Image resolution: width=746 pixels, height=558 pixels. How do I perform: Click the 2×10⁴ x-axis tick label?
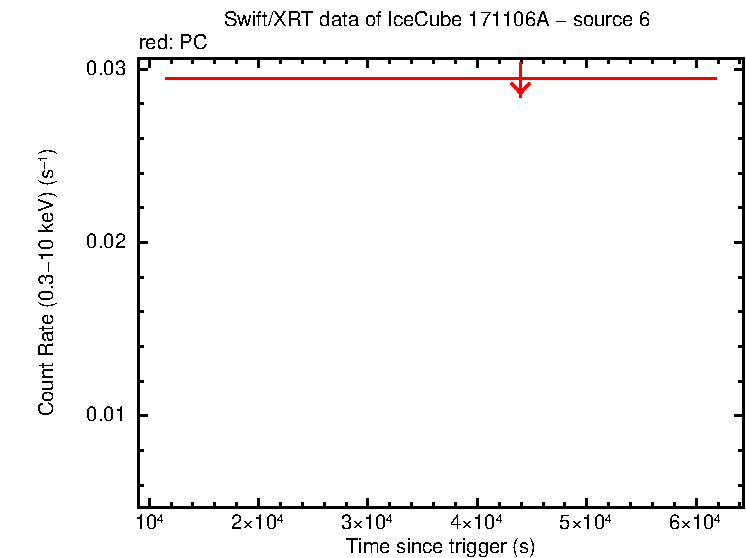tap(257, 522)
